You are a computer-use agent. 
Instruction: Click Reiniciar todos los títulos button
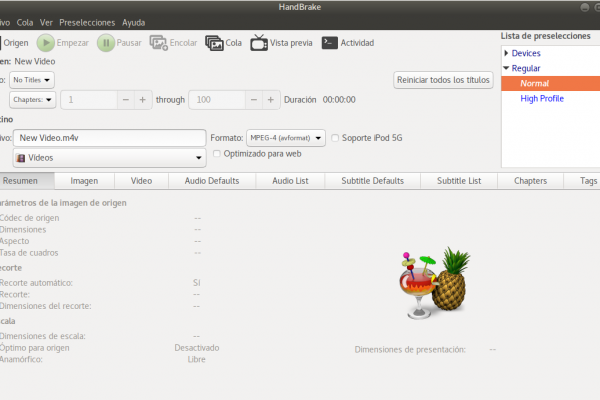(443, 80)
